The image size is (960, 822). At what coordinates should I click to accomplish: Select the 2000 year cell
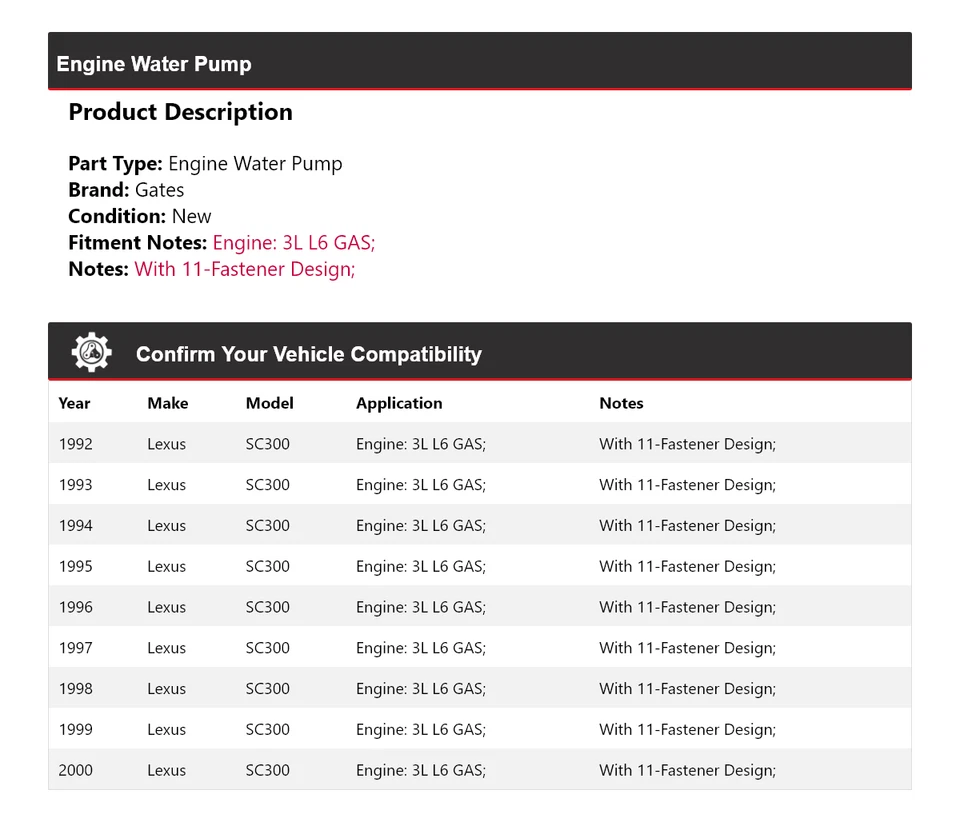75,770
